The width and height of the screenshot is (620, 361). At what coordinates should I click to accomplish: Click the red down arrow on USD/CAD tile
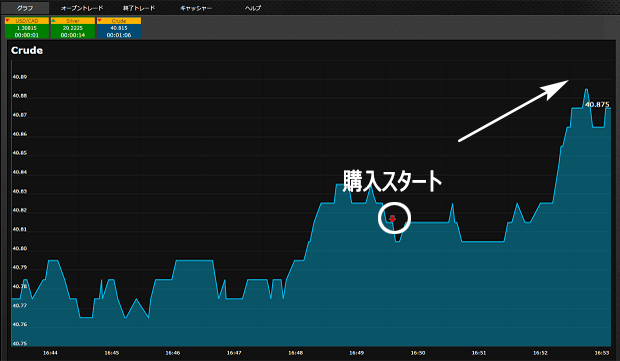point(8,21)
